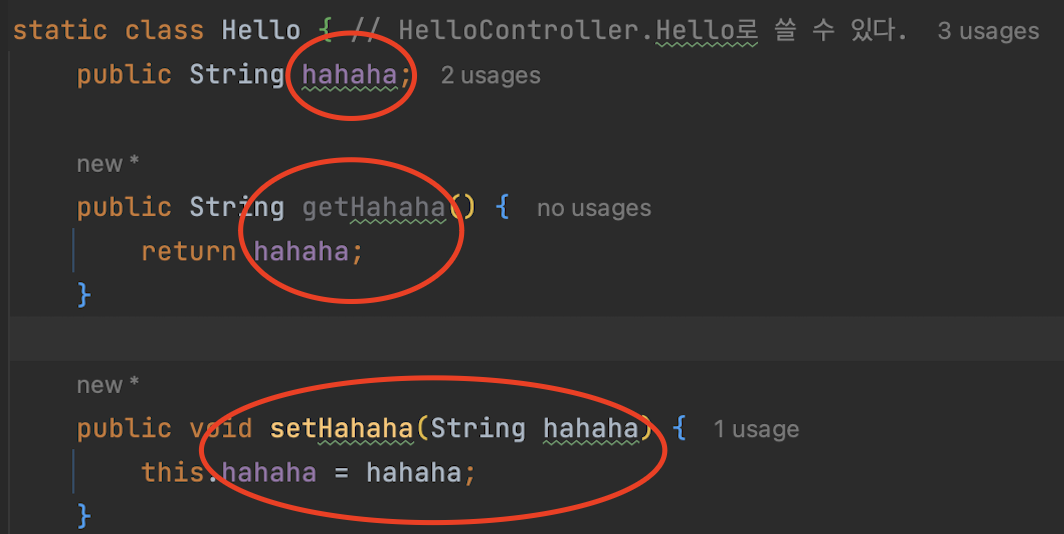Click the hahaha parameter in setHahaha signature
Image resolution: width=1064 pixels, height=534 pixels.
pos(591,428)
